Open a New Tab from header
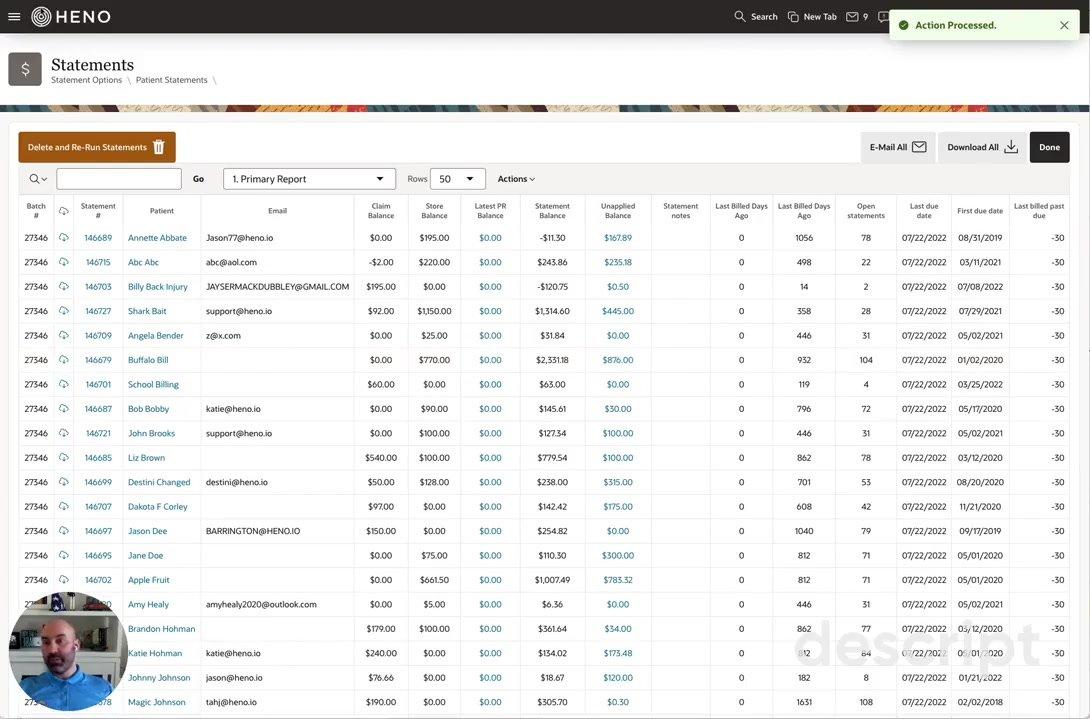Image resolution: width=1090 pixels, height=719 pixels. coord(811,16)
